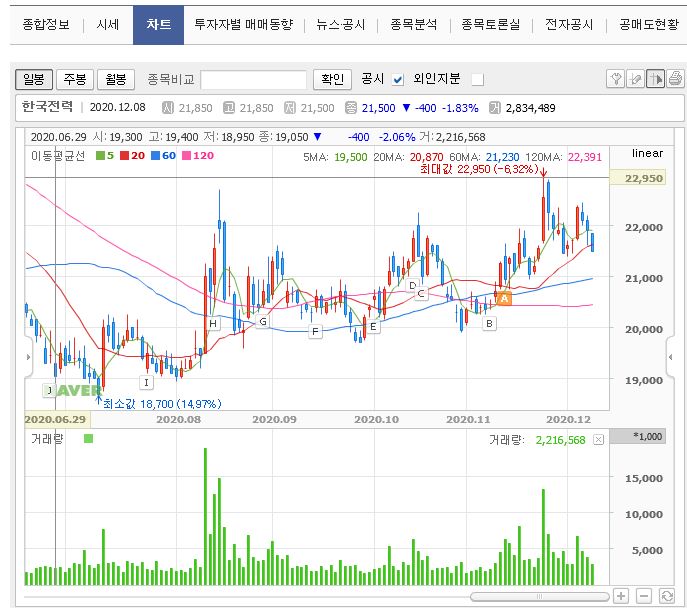Click the closing price 종 icon
This screenshot has height=608, width=687.
tap(351, 108)
